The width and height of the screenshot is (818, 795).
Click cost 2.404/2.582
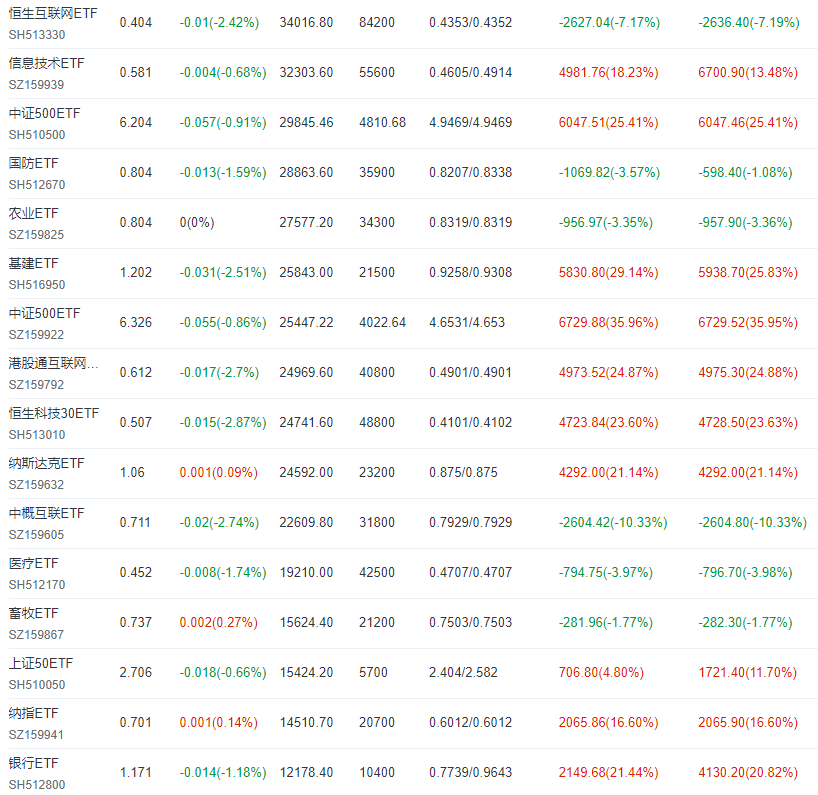coord(463,674)
